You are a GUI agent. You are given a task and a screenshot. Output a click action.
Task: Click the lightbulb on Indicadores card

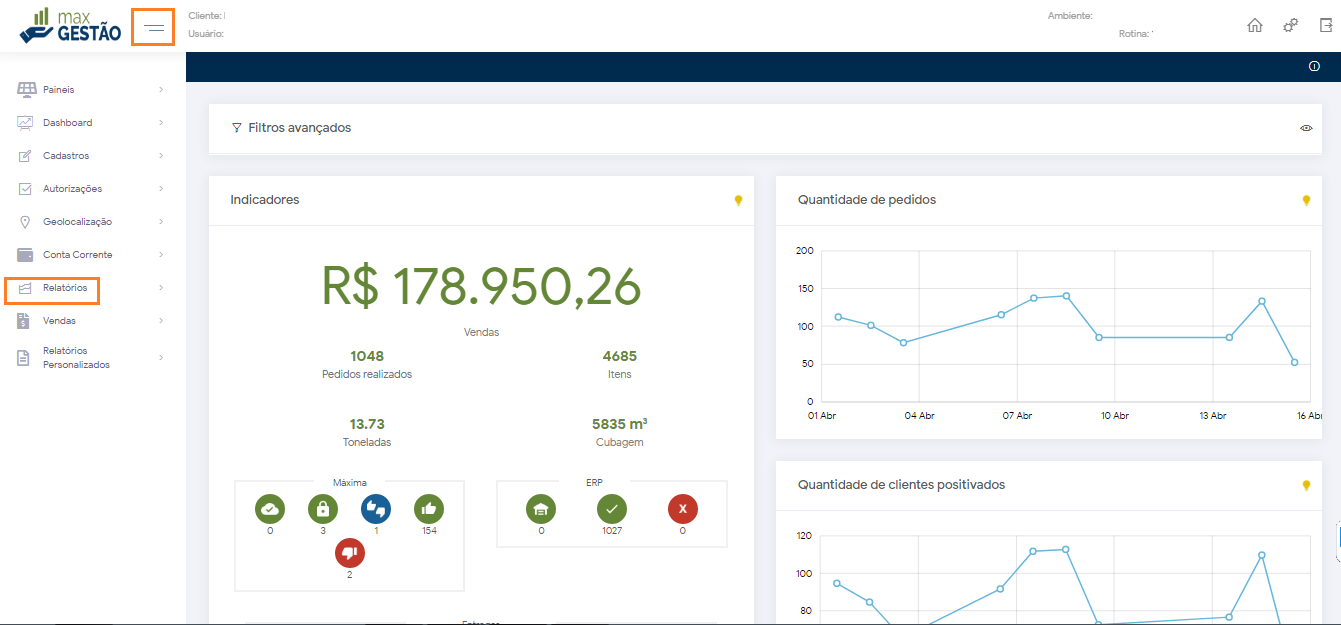tap(738, 200)
